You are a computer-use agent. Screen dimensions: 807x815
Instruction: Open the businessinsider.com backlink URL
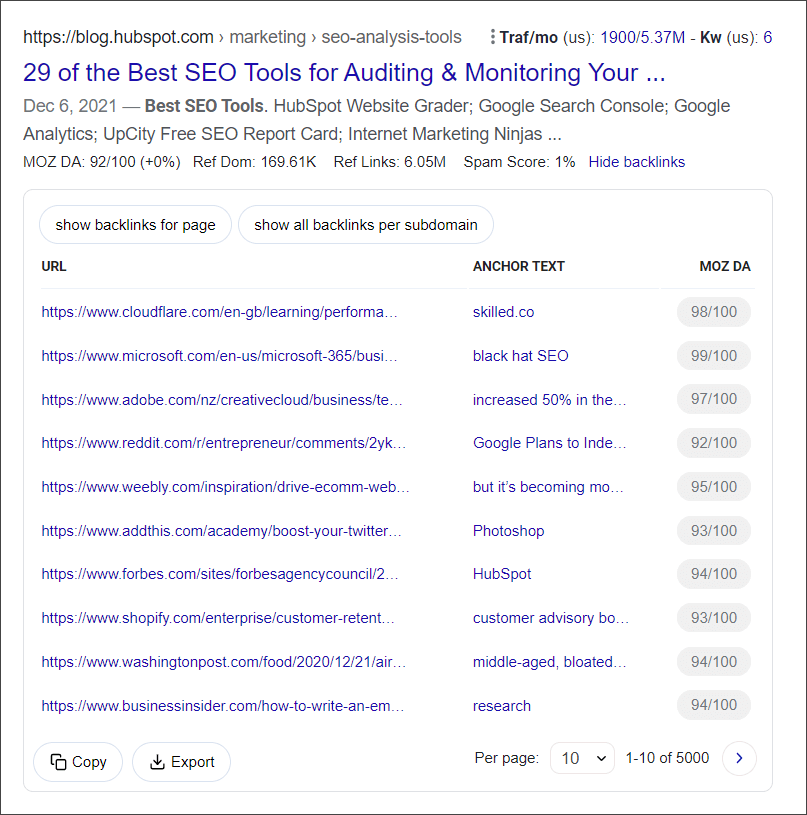[x=223, y=706]
